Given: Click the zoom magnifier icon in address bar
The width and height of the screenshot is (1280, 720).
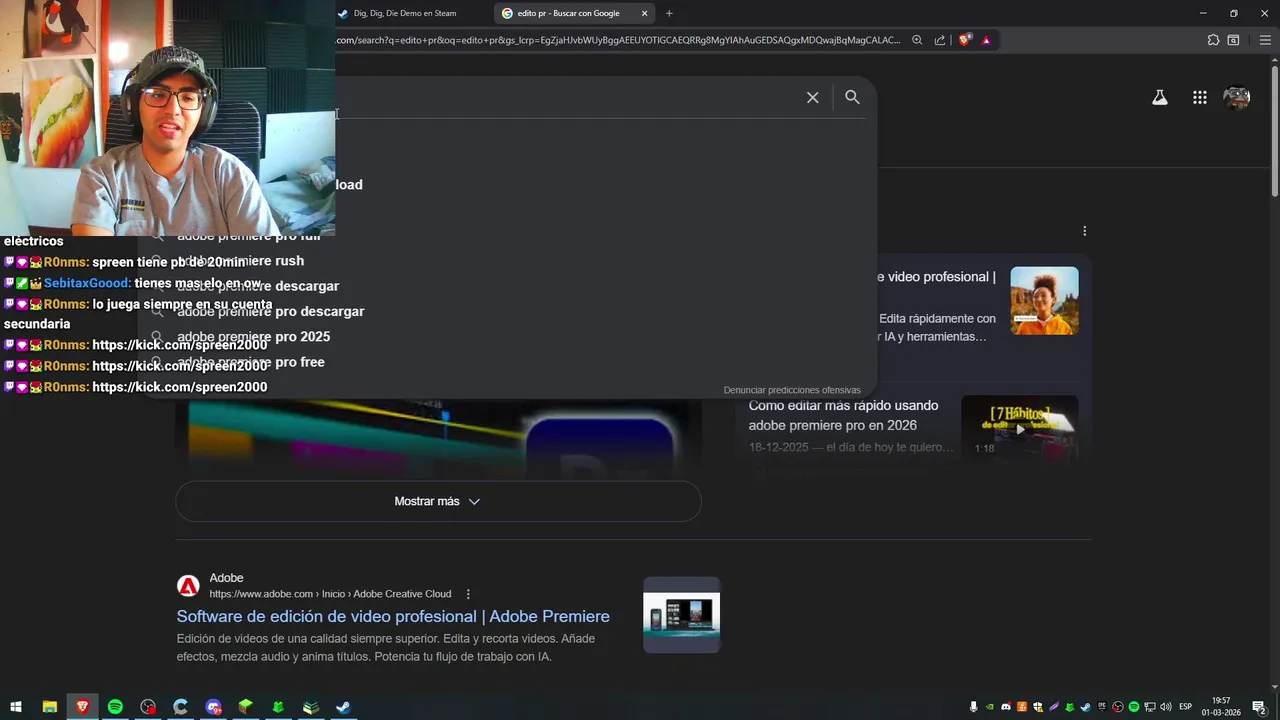Looking at the screenshot, I should pyautogui.click(x=917, y=40).
